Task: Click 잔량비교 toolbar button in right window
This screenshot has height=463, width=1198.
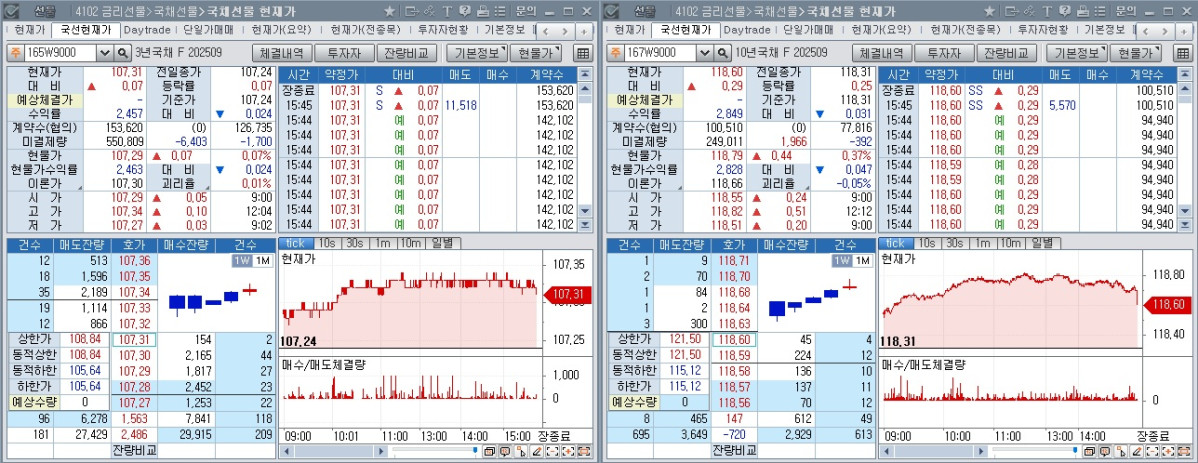Action: coord(1005,53)
